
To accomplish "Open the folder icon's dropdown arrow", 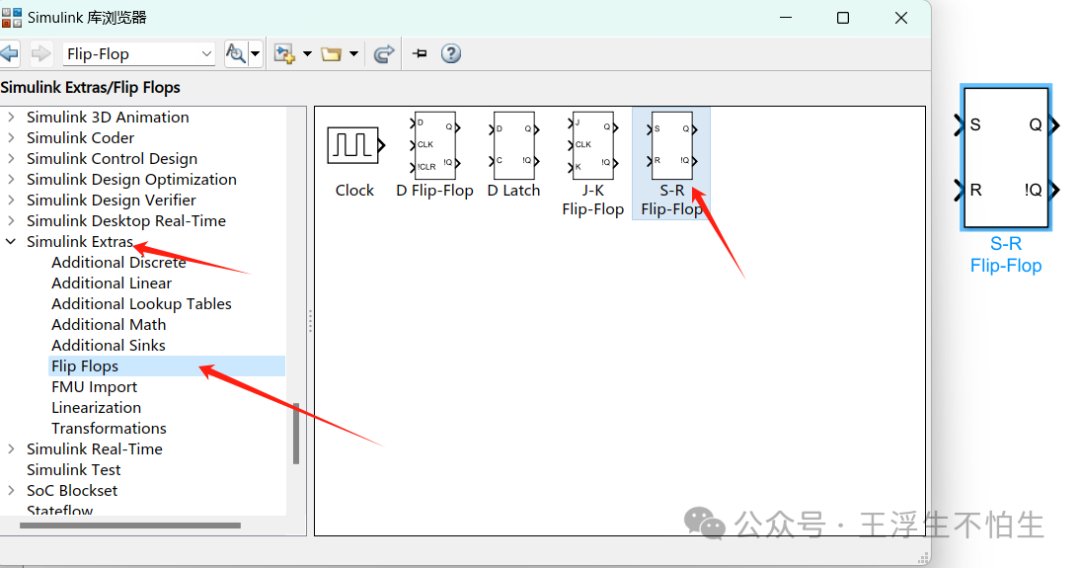I will click(353, 54).
